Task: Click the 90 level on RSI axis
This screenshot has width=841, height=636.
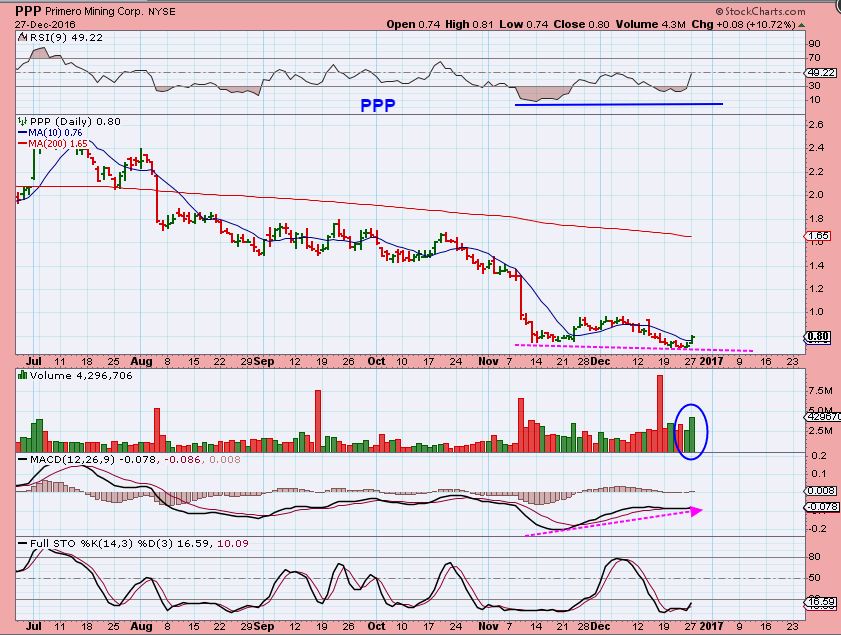Action: click(814, 44)
